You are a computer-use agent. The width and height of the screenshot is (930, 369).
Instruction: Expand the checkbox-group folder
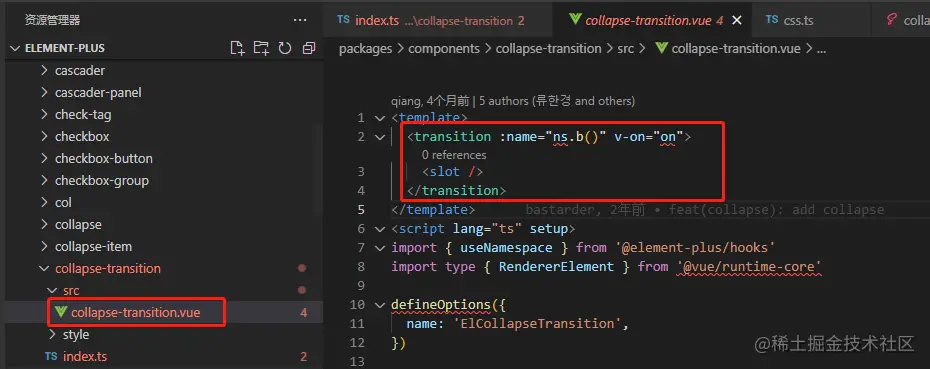pos(101,180)
